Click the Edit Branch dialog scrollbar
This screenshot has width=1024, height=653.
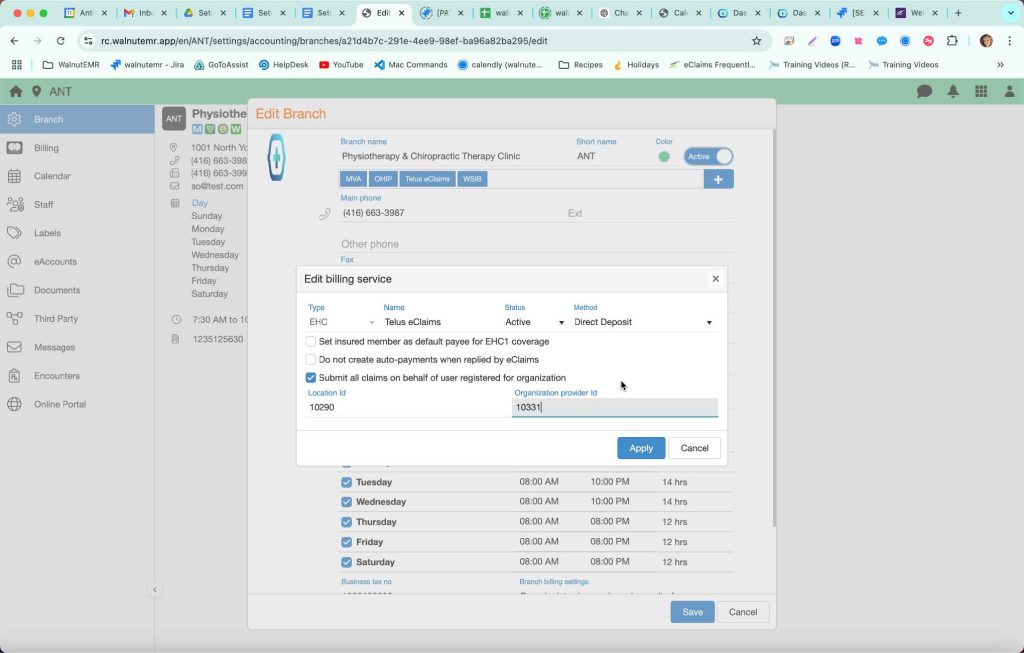click(x=775, y=326)
